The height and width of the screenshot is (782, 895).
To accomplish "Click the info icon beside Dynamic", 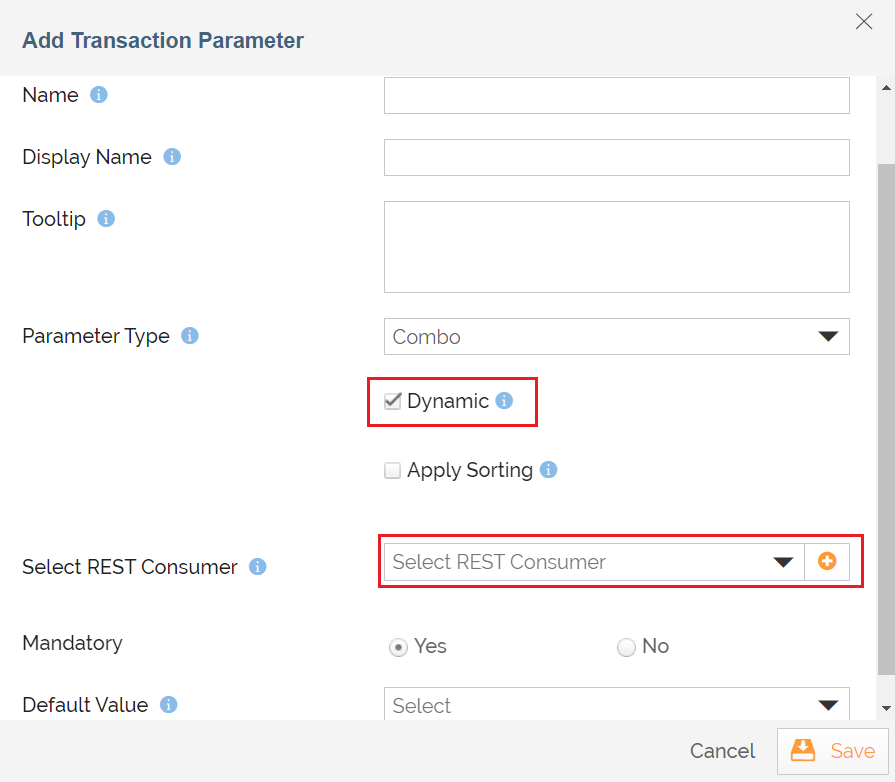I will pos(504,401).
